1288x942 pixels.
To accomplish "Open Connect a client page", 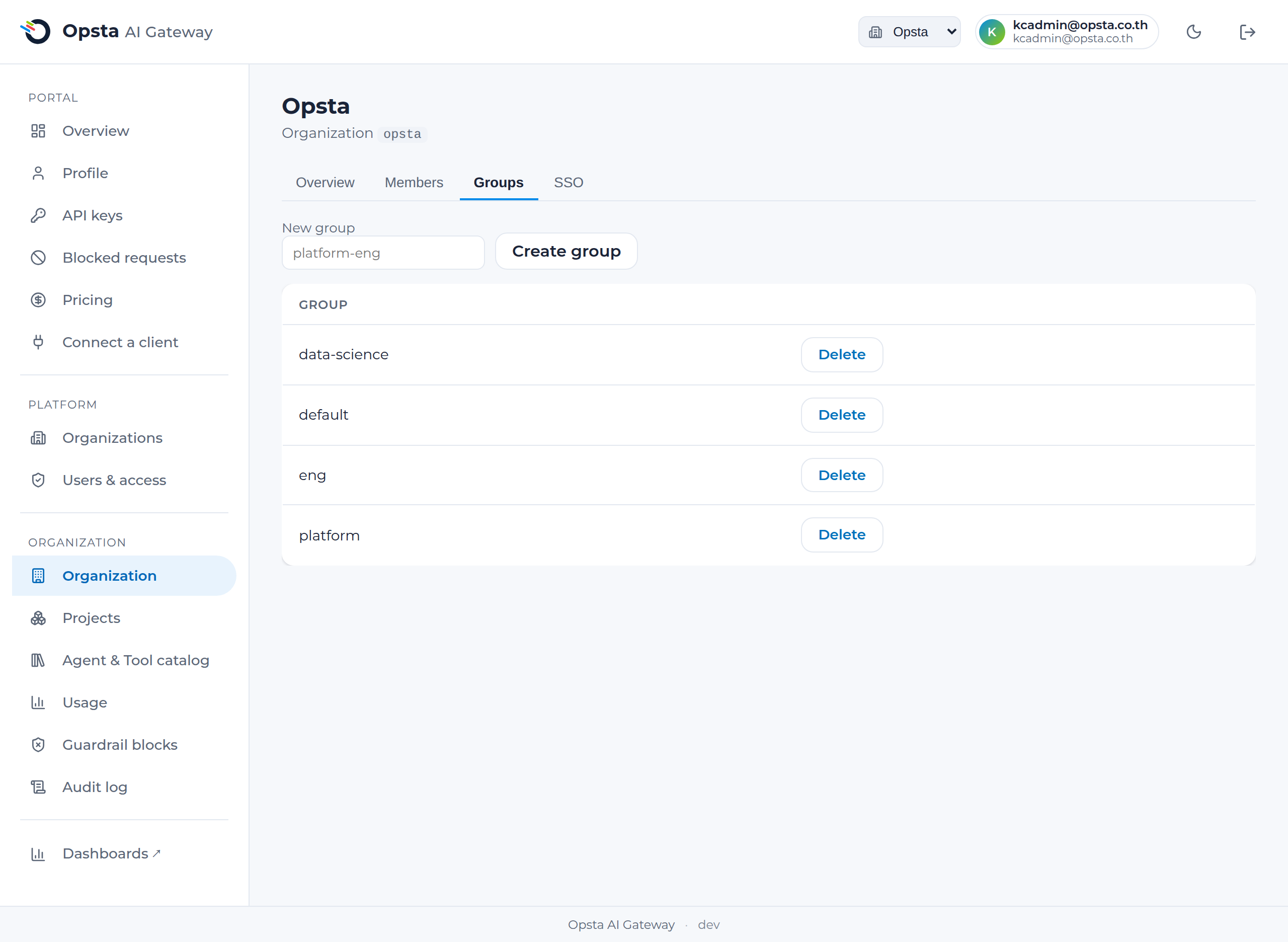I will click(124, 342).
